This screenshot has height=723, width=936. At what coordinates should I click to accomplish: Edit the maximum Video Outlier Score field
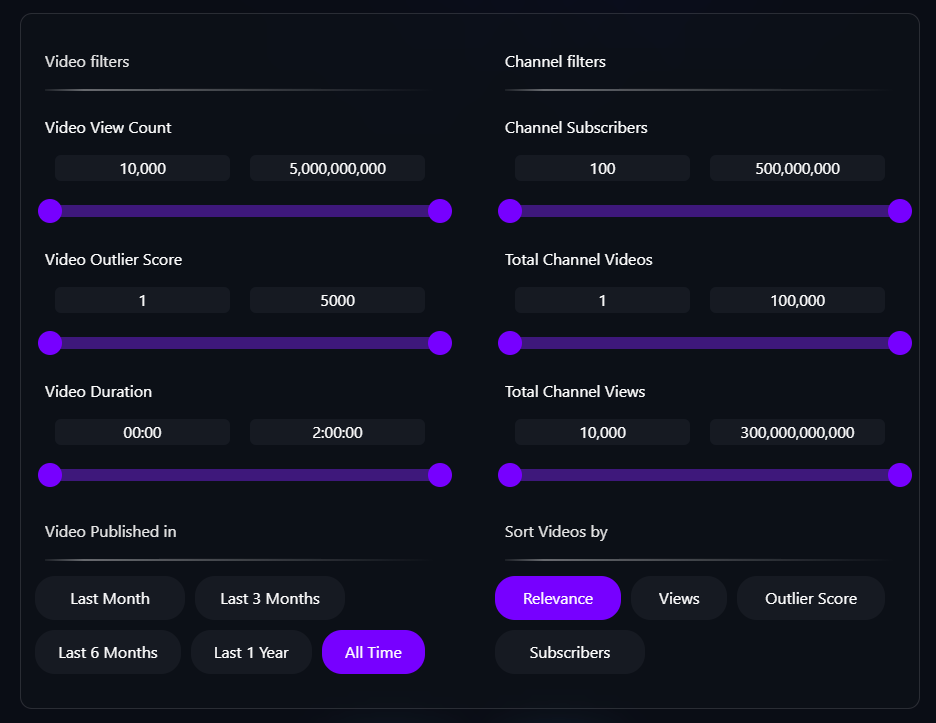pyautogui.click(x=337, y=300)
